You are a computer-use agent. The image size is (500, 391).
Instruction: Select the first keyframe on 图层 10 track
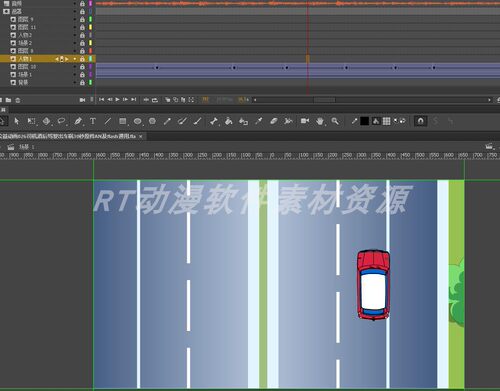(157, 68)
